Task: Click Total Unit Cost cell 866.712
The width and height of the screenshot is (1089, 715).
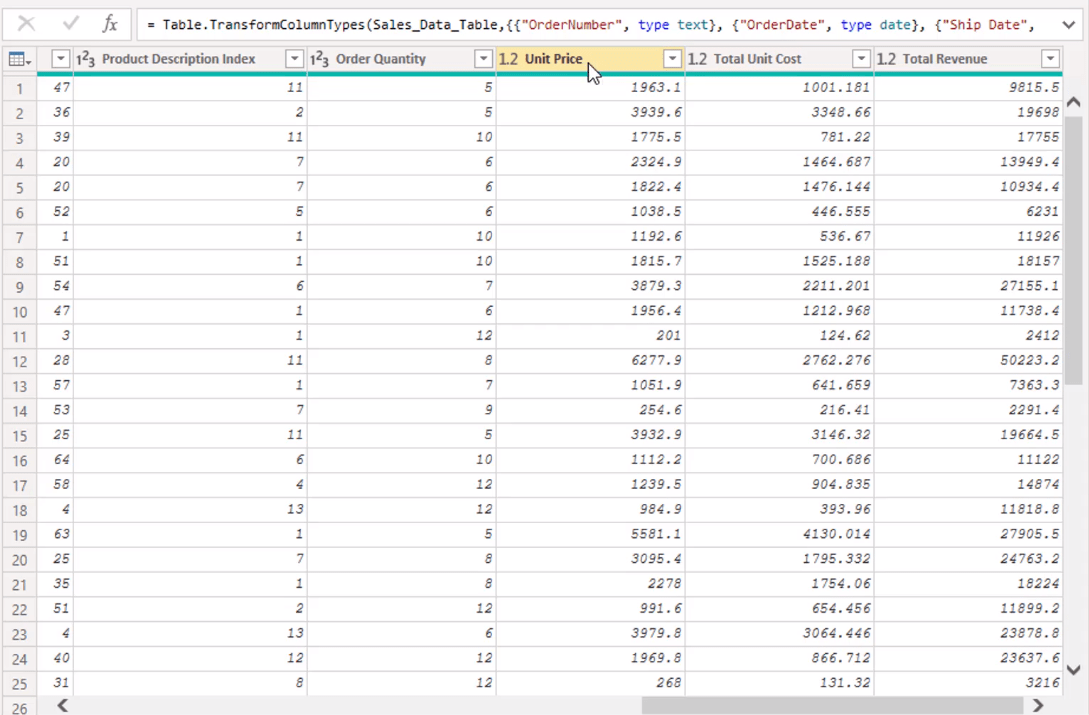Action: [x=779, y=658]
